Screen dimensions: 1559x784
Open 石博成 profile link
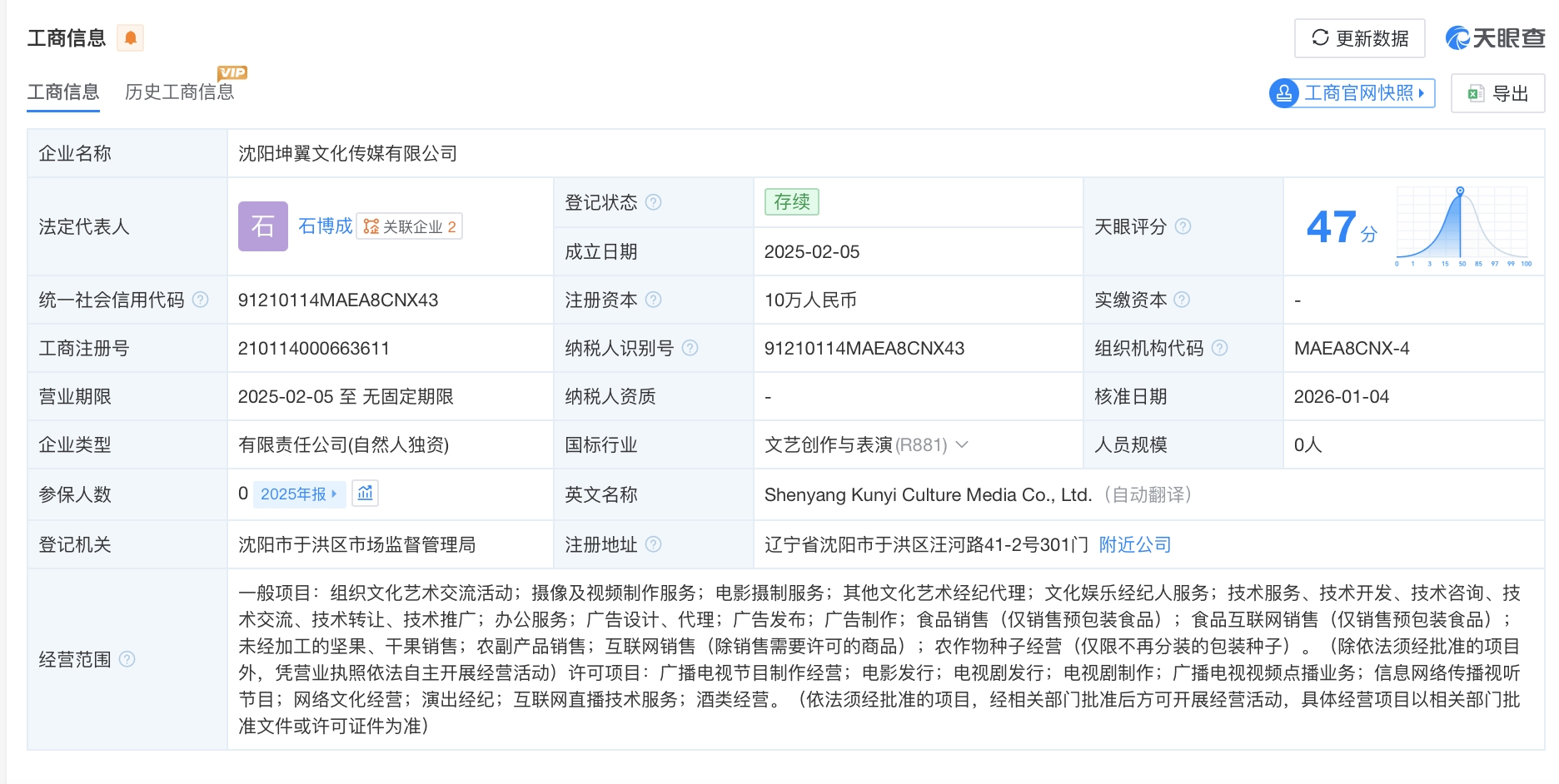pyautogui.click(x=326, y=226)
